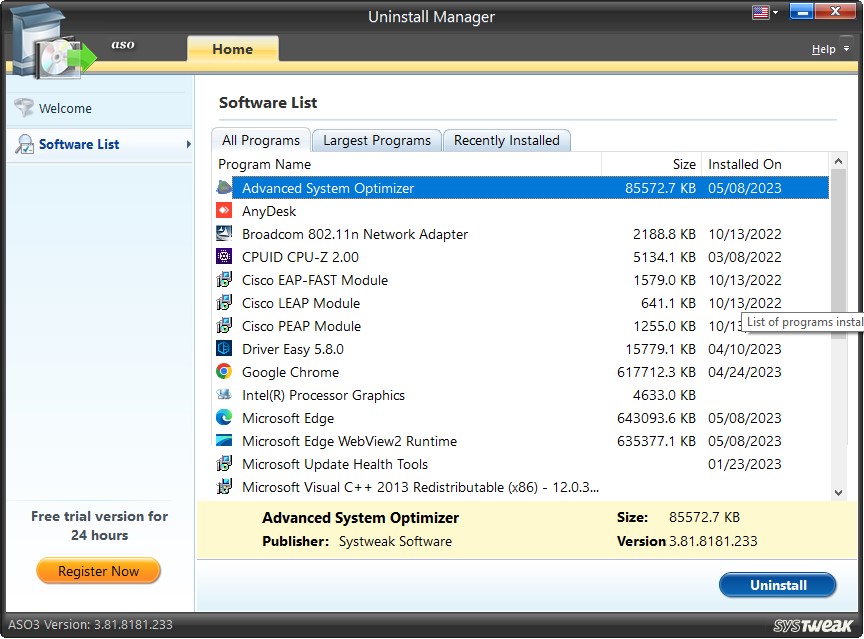Select the AnyDesk icon in software list
Viewport: 864px width, 639px height.
pos(224,210)
